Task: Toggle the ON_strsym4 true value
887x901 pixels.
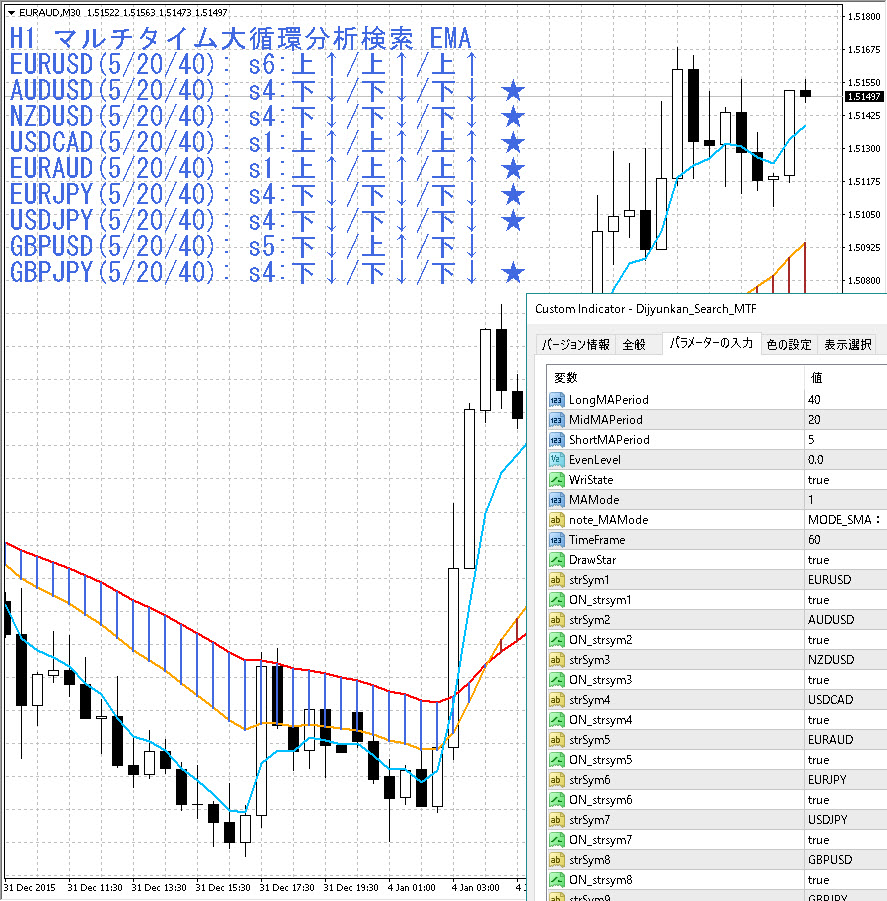Action: (x=818, y=720)
